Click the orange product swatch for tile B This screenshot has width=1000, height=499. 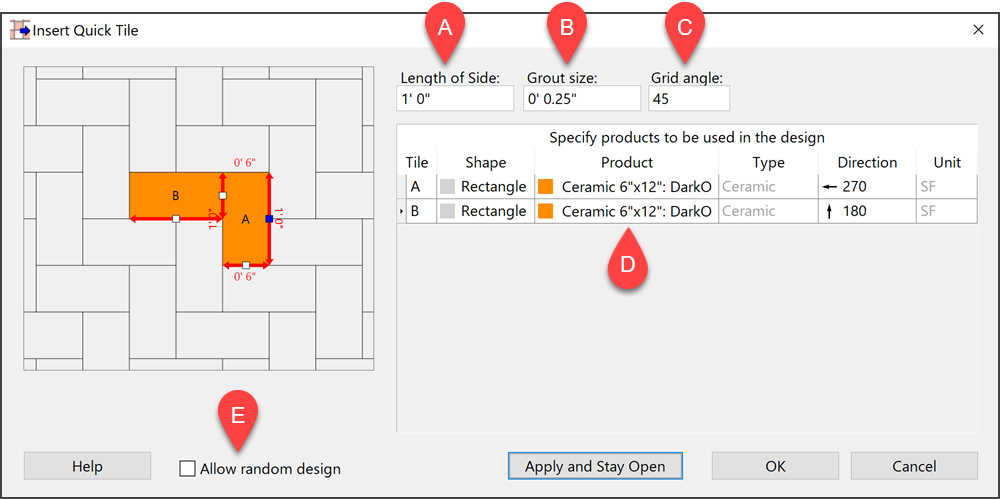[x=545, y=211]
